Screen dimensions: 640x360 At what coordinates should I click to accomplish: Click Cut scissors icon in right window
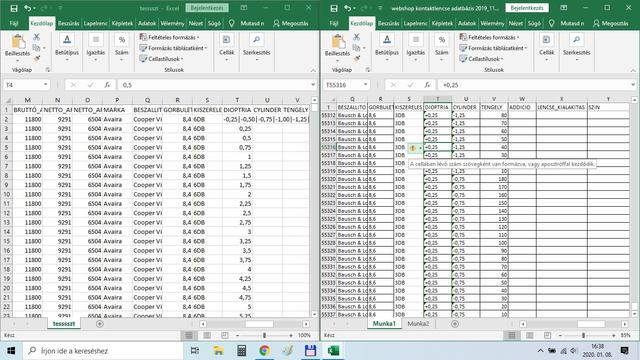pos(356,37)
